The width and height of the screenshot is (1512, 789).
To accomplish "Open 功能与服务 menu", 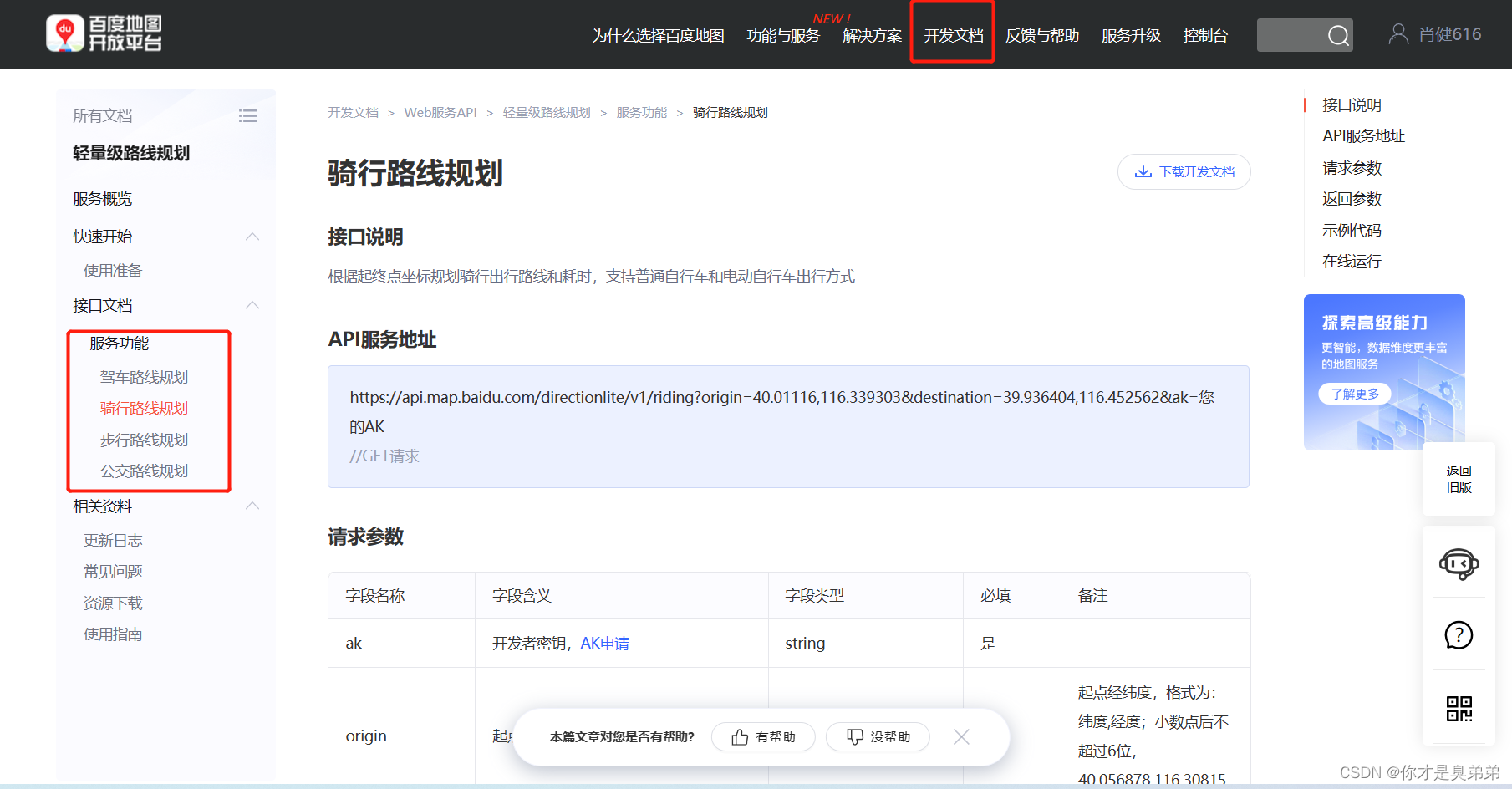I will 783,35.
